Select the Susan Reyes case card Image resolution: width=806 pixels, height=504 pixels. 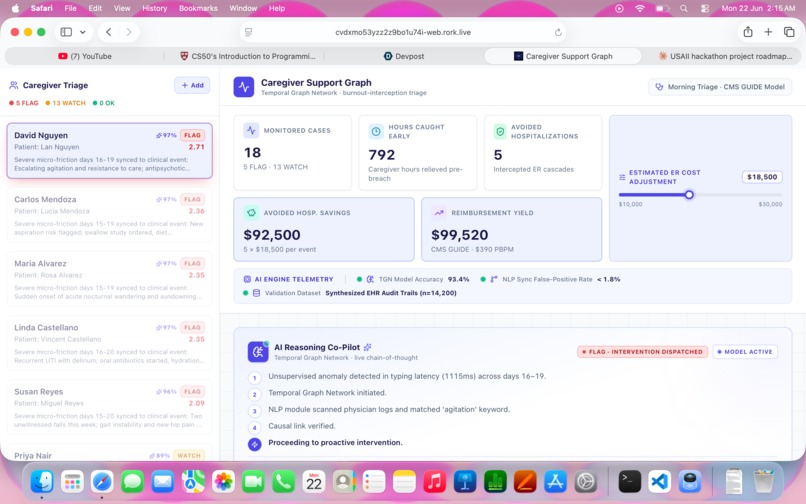[x=109, y=407]
